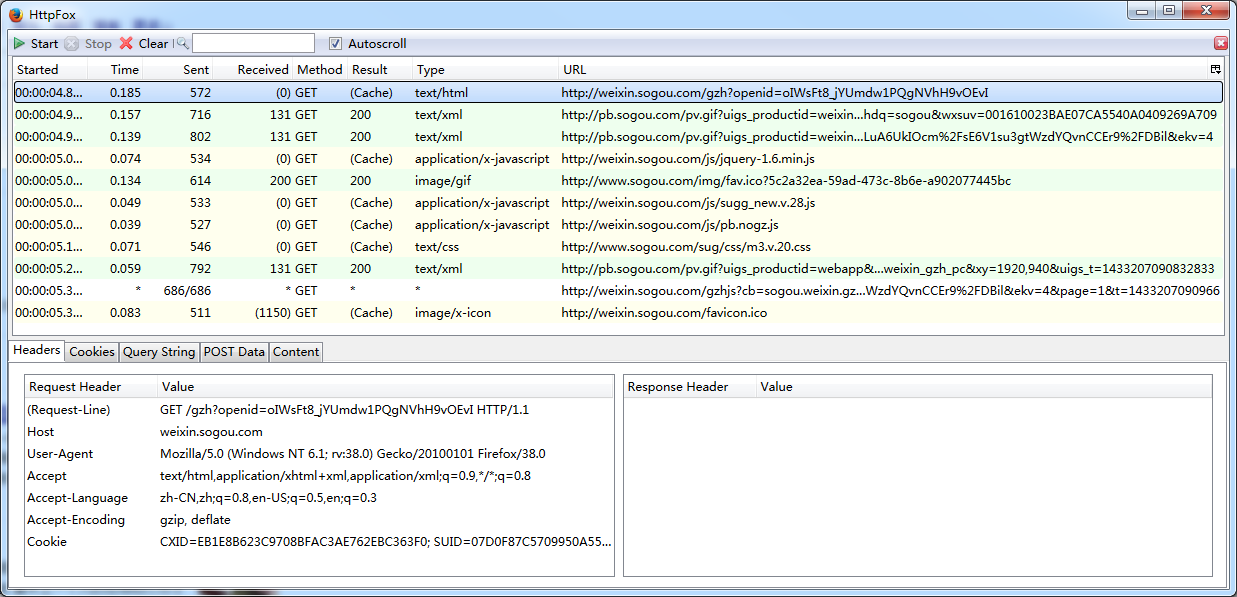Select the fav.ico image/gif request row
This screenshot has height=597, width=1237.
click(618, 181)
